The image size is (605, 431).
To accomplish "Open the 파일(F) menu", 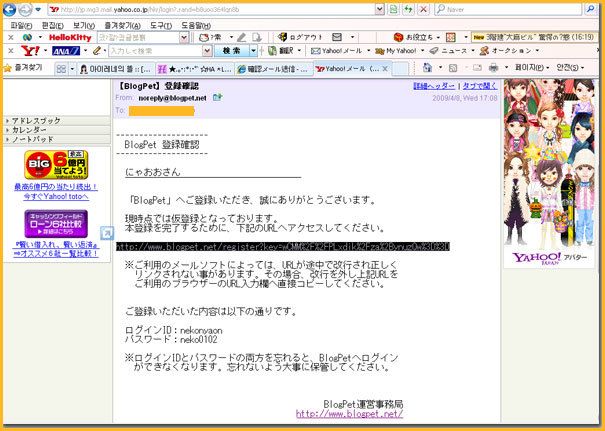I will tap(21, 25).
